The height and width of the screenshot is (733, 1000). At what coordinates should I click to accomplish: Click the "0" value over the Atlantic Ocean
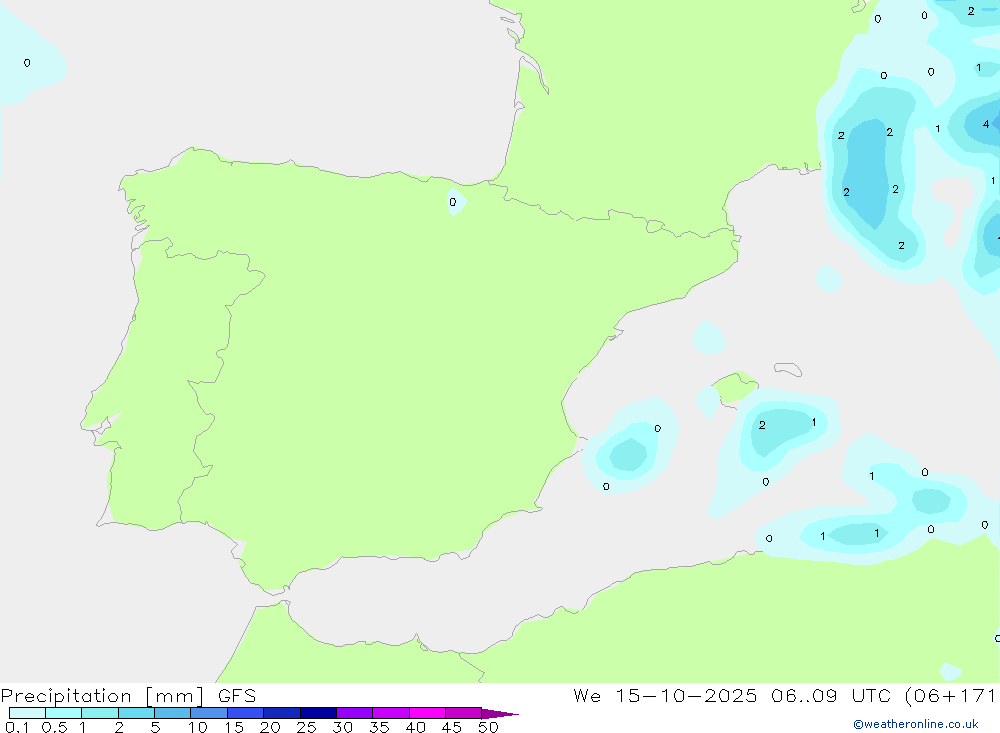pyautogui.click(x=27, y=63)
